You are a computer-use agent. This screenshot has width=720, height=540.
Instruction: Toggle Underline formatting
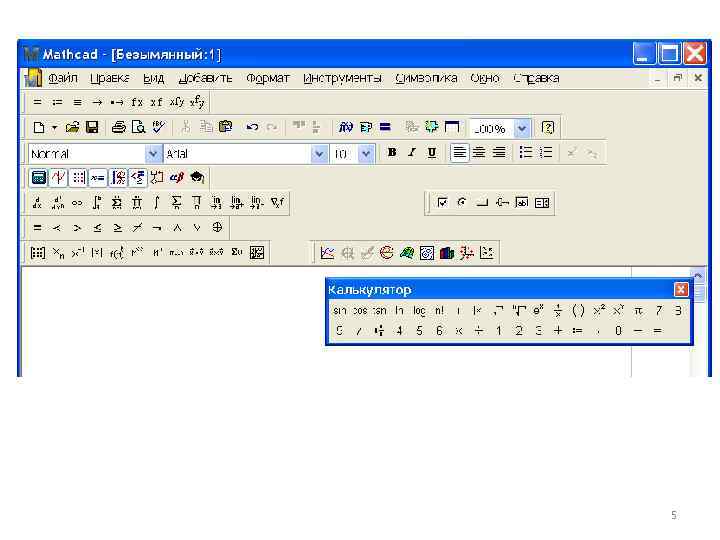432,152
